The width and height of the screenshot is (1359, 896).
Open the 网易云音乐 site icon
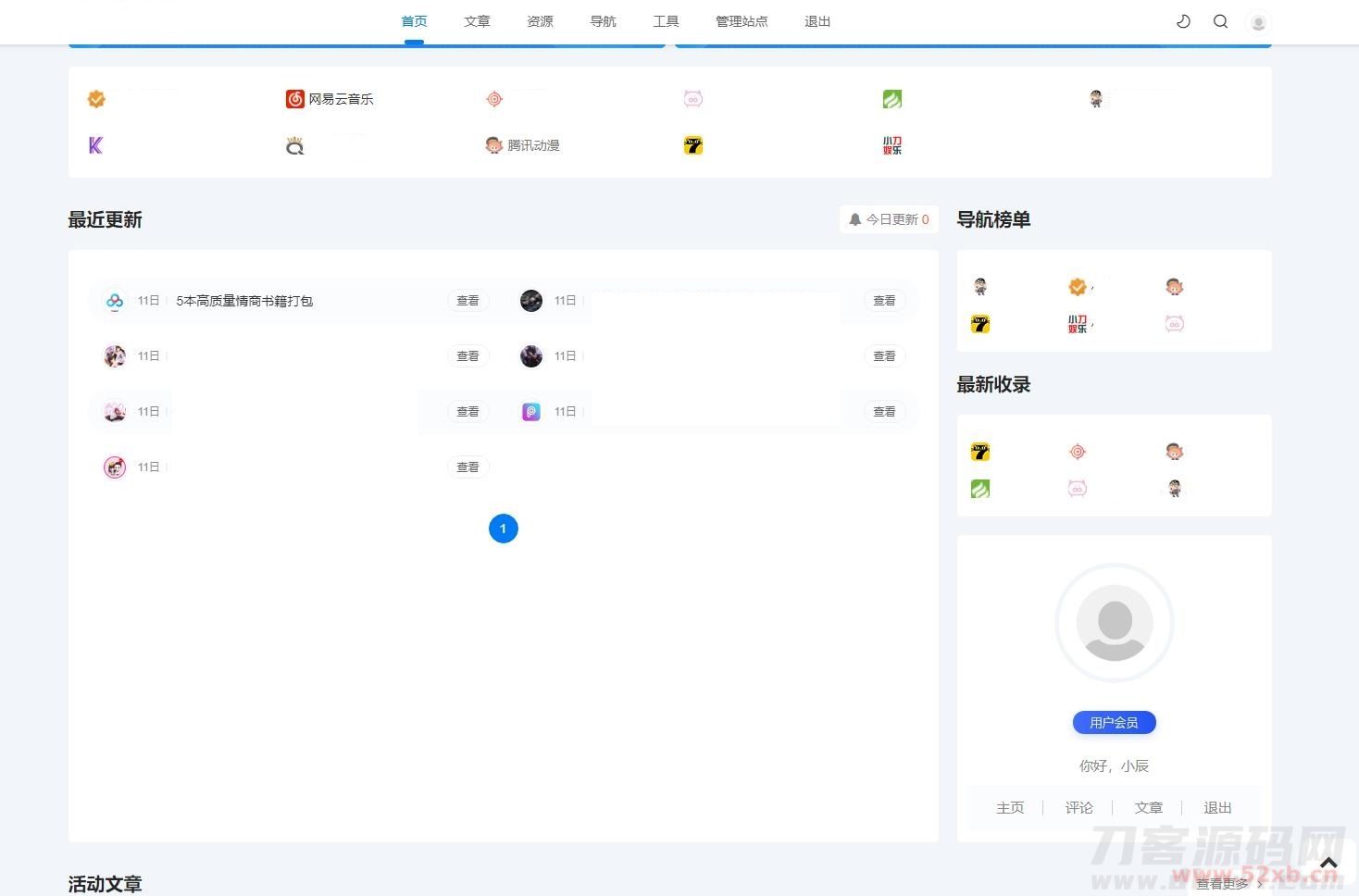coord(294,98)
